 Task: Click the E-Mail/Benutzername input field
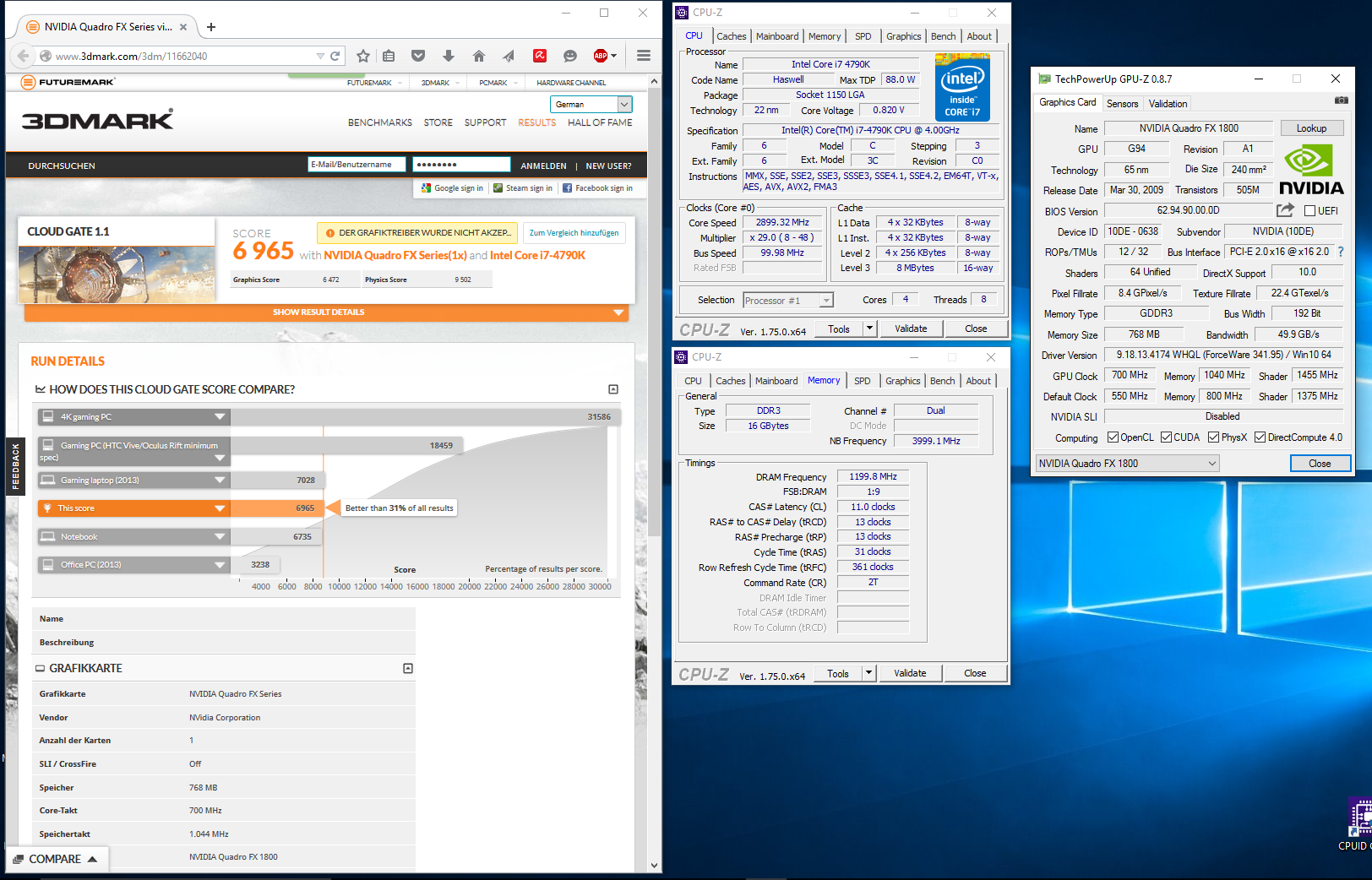pos(357,165)
